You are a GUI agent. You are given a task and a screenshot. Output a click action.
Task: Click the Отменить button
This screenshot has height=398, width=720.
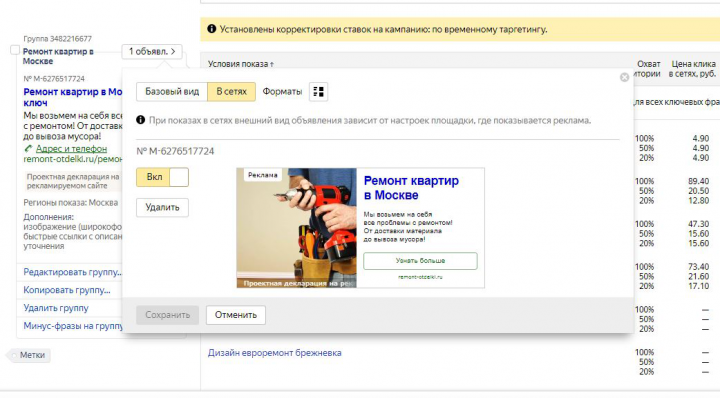pyautogui.click(x=236, y=315)
